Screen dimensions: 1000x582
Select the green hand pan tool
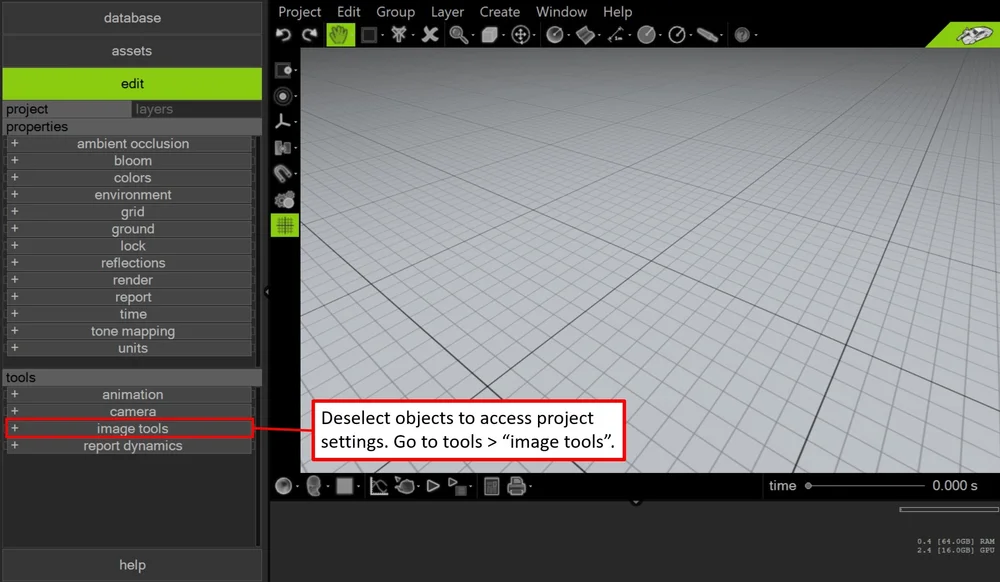pyautogui.click(x=341, y=34)
